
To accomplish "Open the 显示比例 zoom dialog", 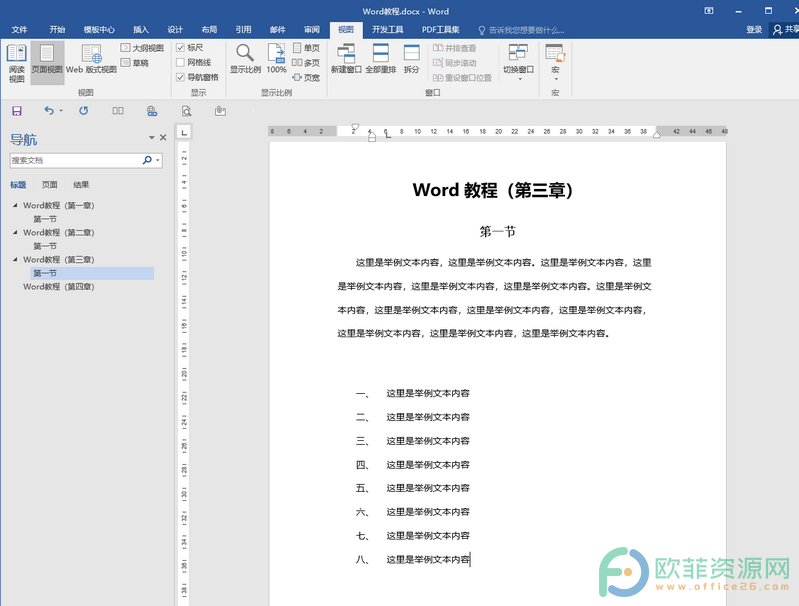I will tap(245, 59).
